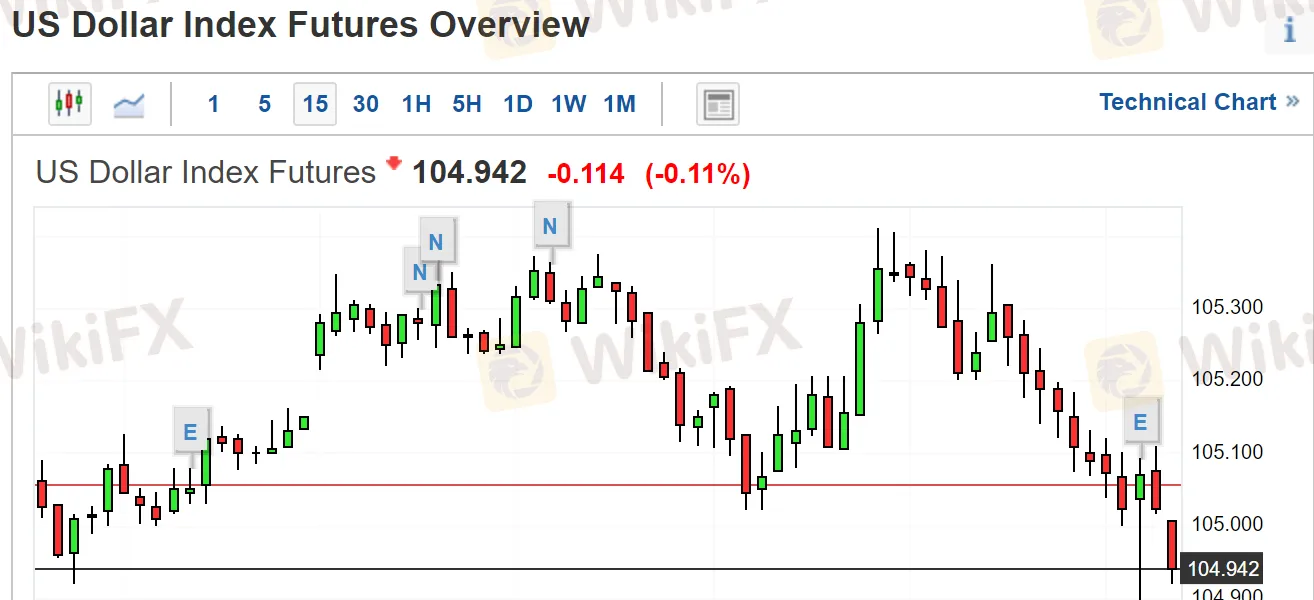
Task: Choose the 5H timeframe
Action: [x=467, y=104]
